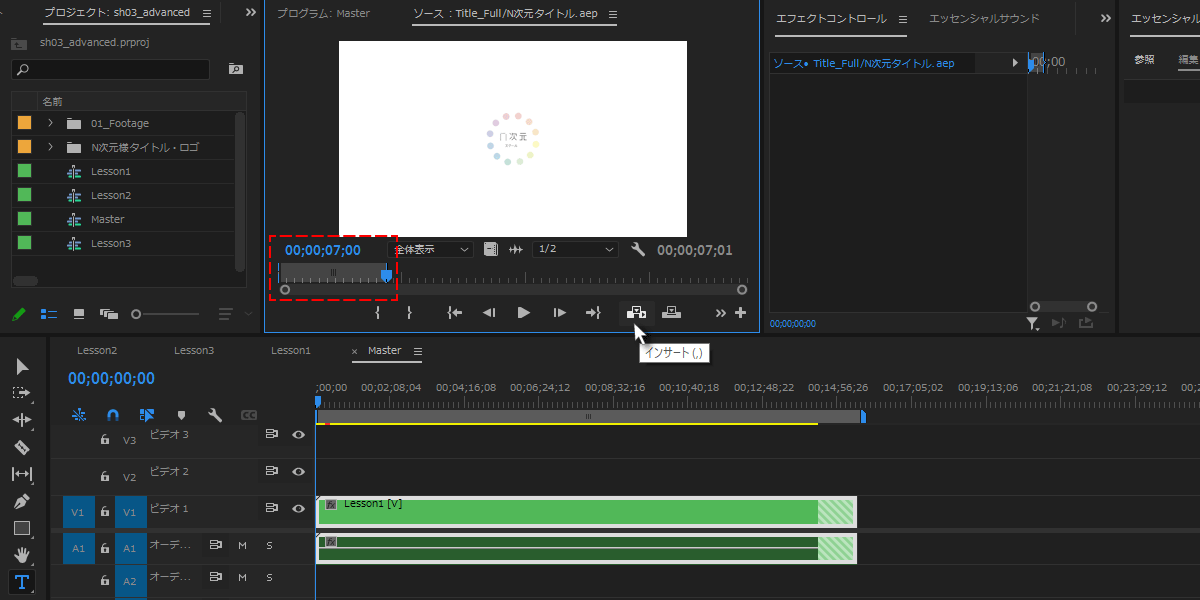Screen dimensions: 1200x600
Task: Click the Insert button in source monitor
Action: click(x=636, y=312)
